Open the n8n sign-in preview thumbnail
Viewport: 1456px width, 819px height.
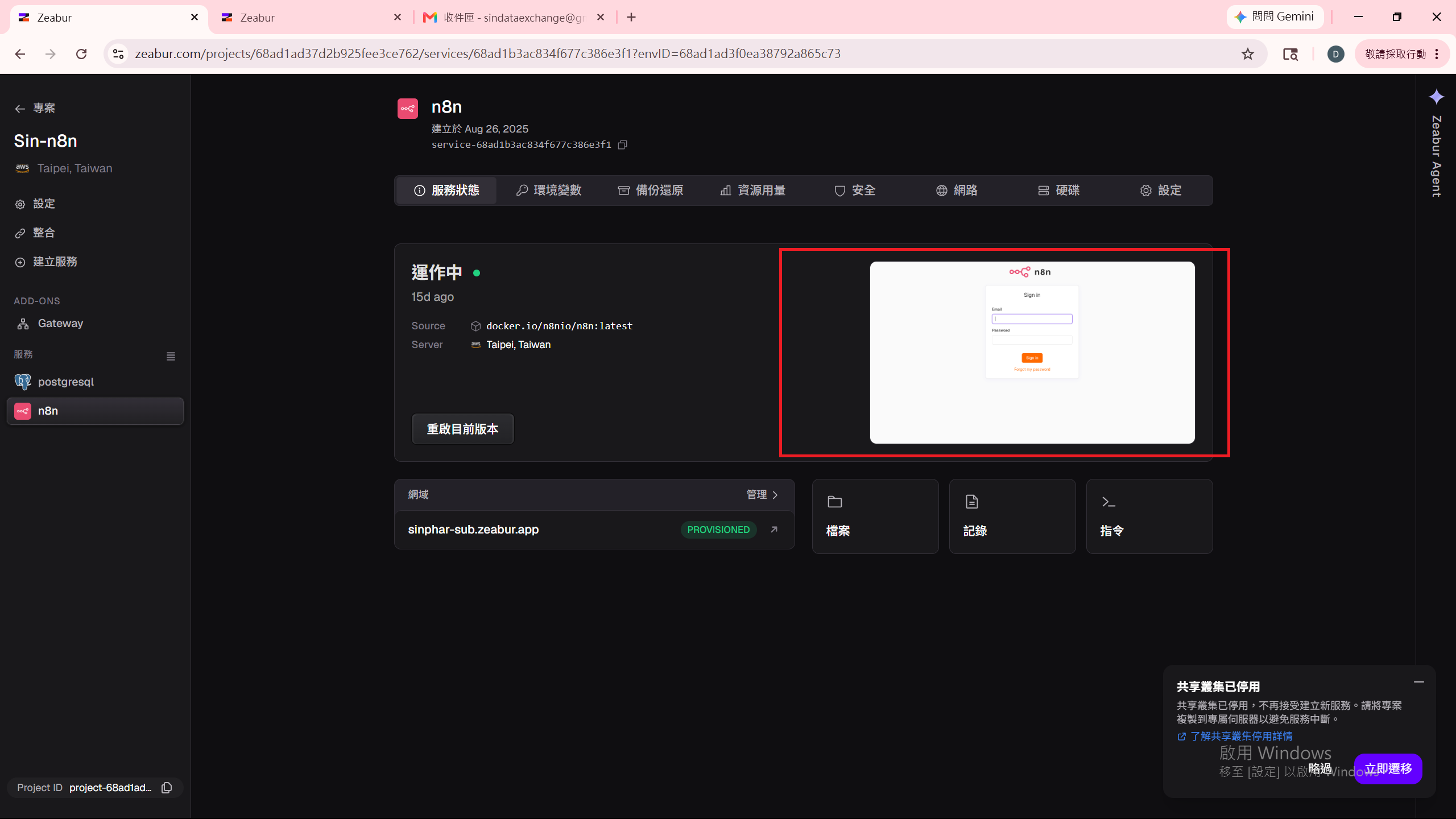point(1032,353)
